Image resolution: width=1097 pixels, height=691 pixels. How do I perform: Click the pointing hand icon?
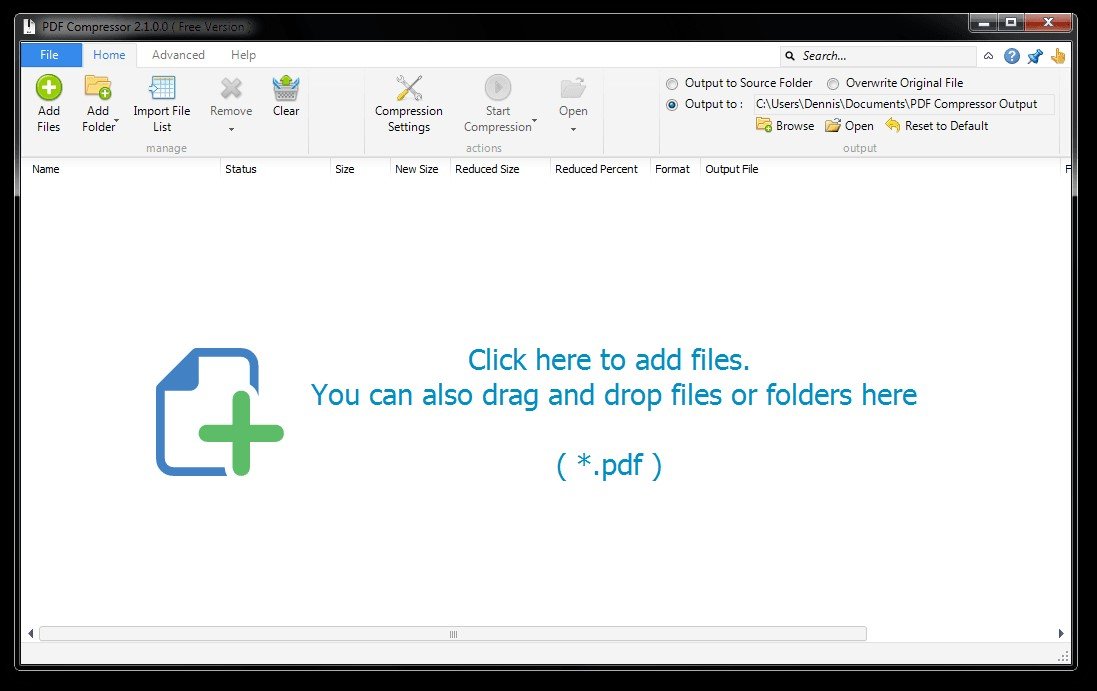pos(1058,56)
